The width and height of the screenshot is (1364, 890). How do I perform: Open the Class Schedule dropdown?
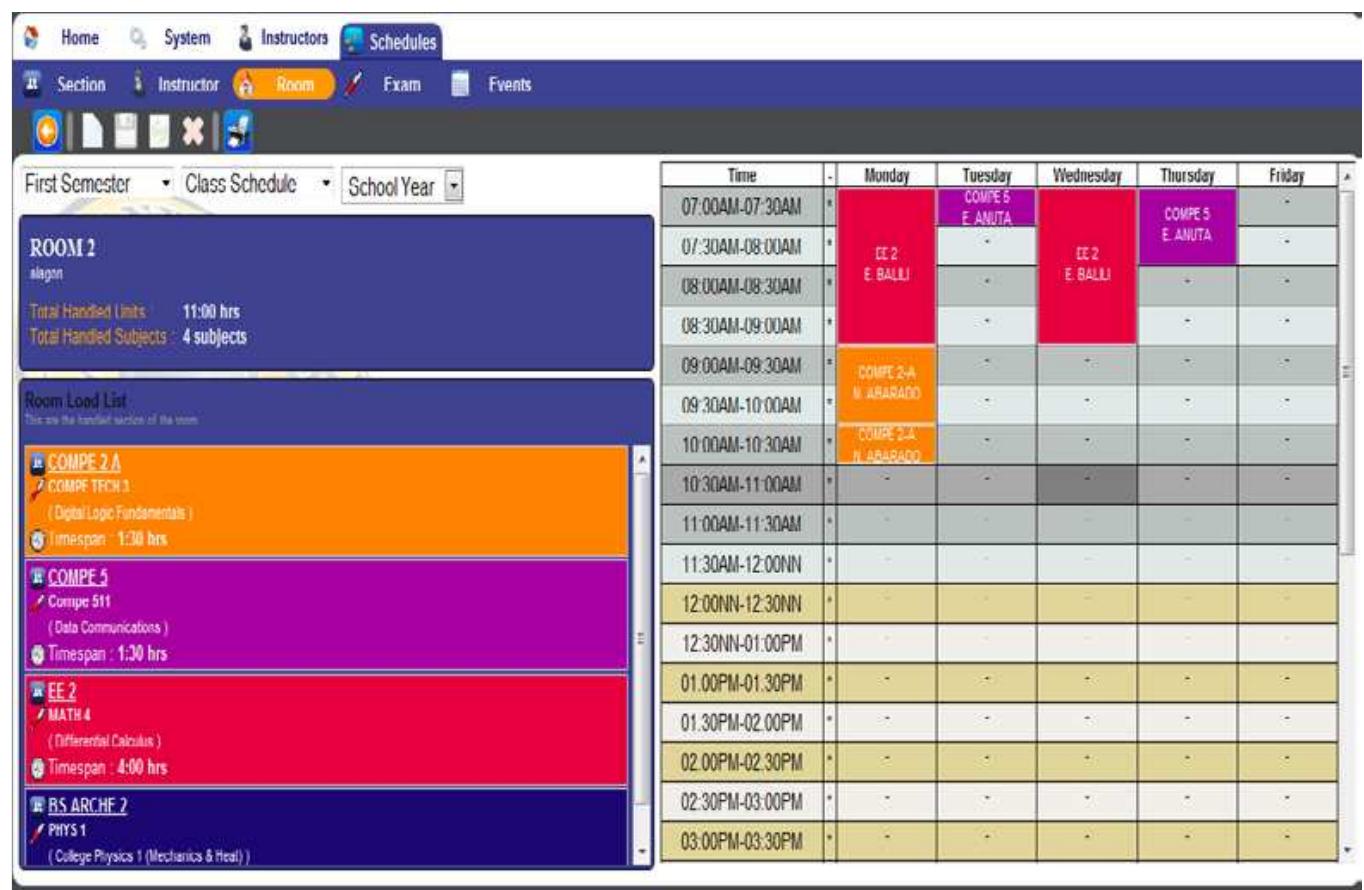257,185
